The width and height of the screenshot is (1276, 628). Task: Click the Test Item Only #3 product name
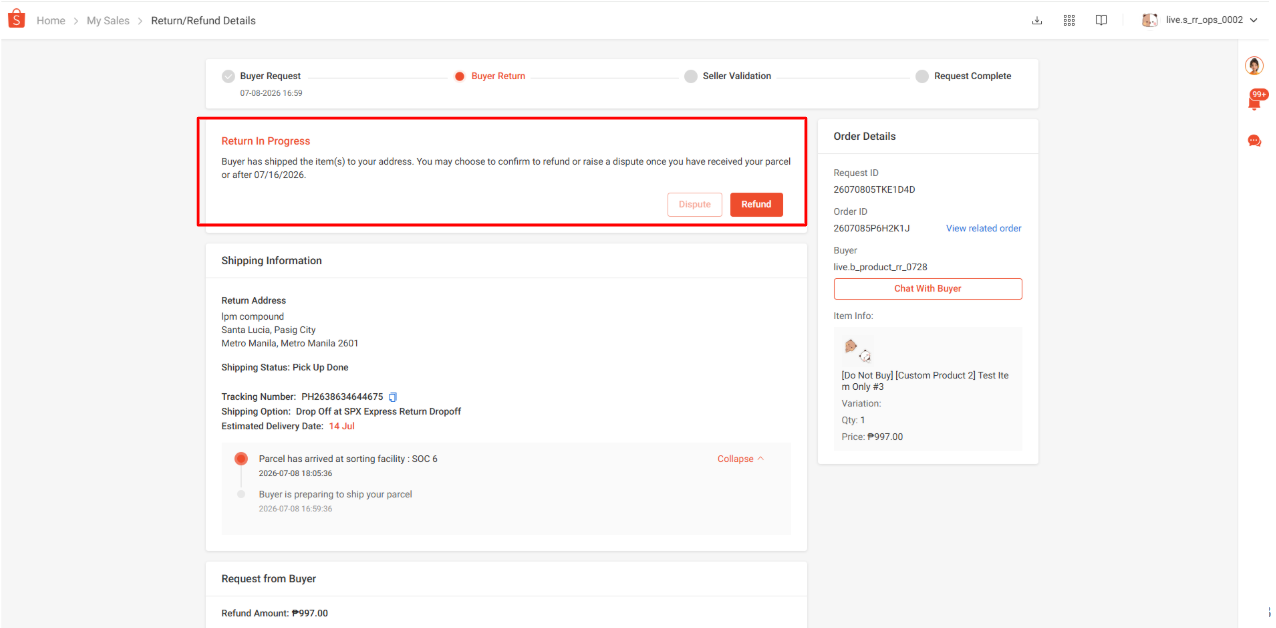[925, 381]
